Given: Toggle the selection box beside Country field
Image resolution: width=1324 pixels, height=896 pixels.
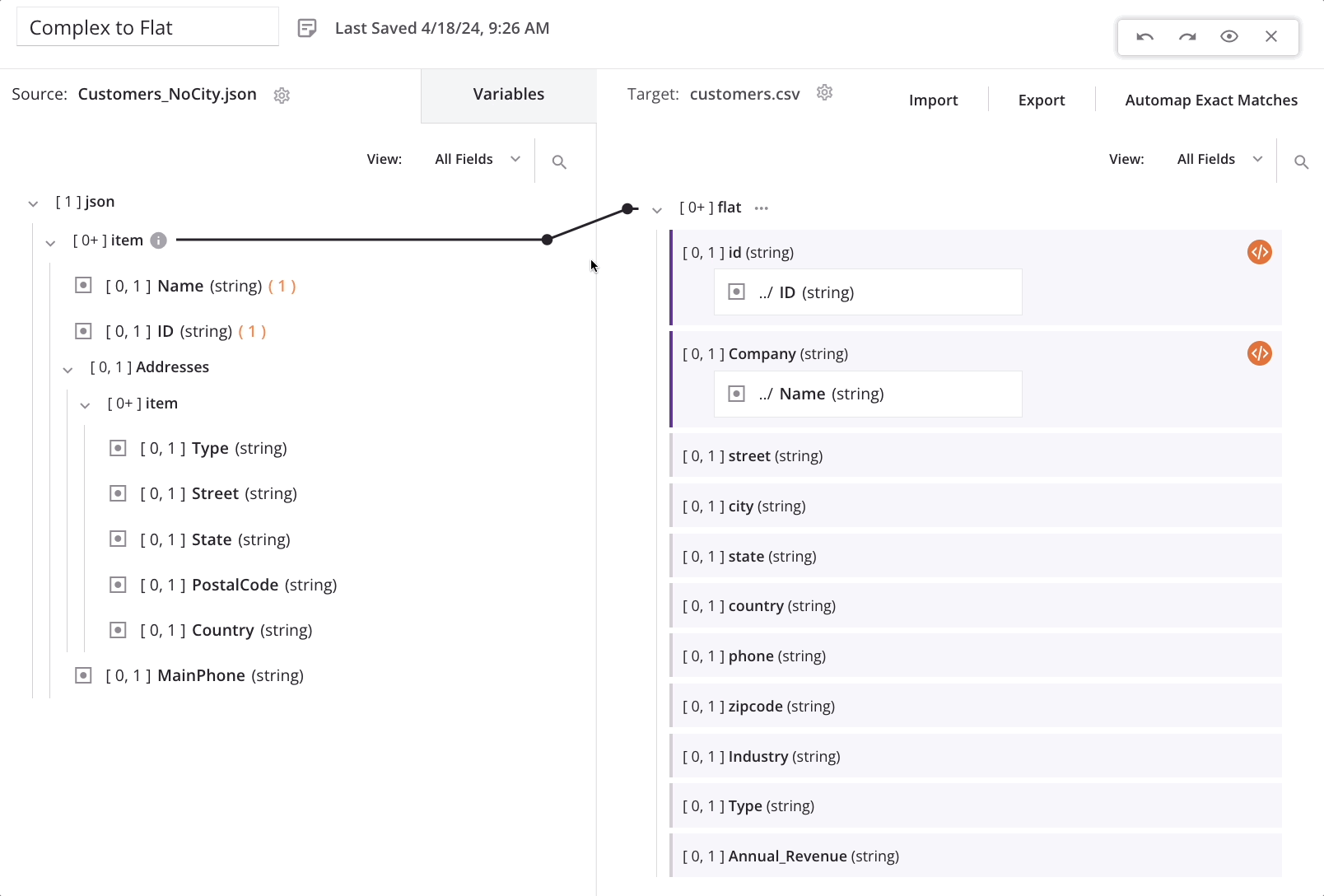Looking at the screenshot, I should pyautogui.click(x=118, y=630).
